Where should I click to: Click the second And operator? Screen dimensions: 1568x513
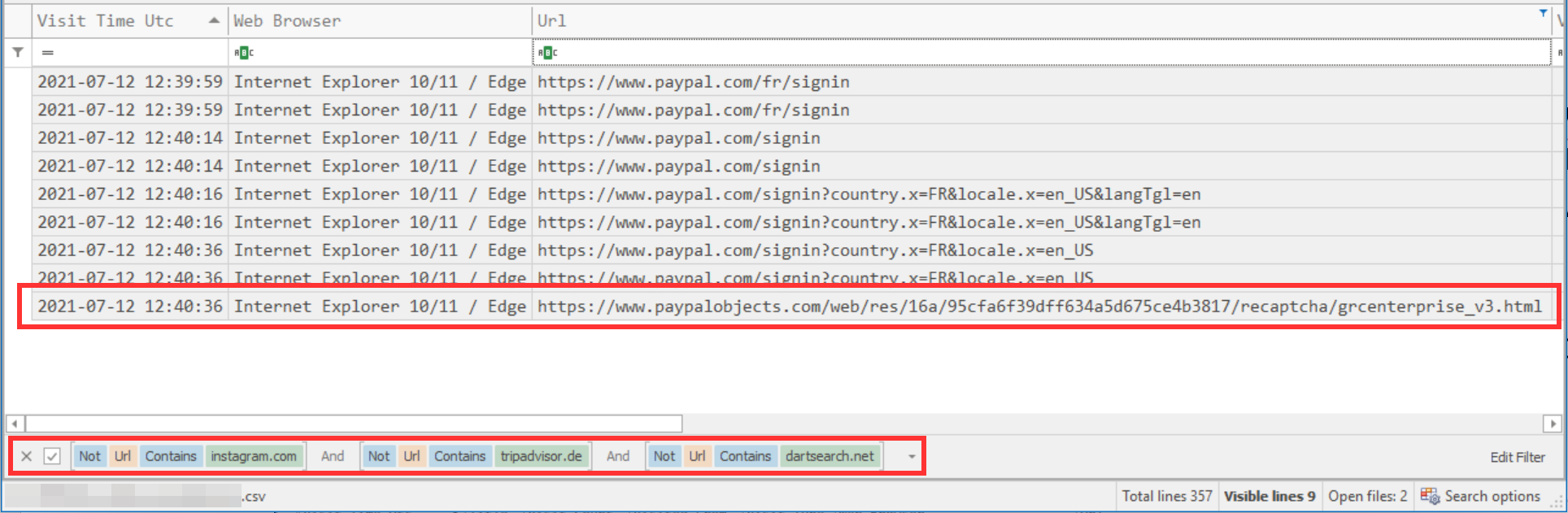click(618, 456)
